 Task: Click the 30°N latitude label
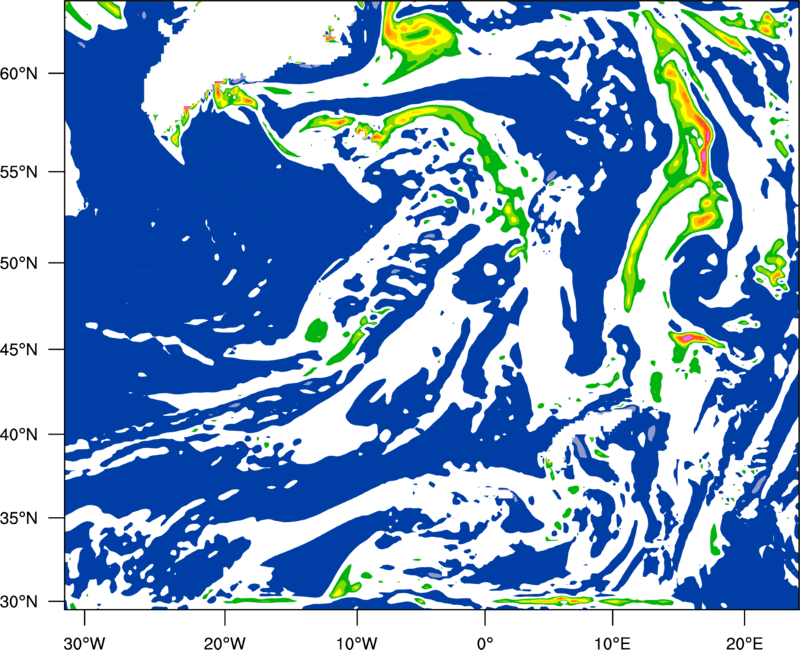(19, 602)
